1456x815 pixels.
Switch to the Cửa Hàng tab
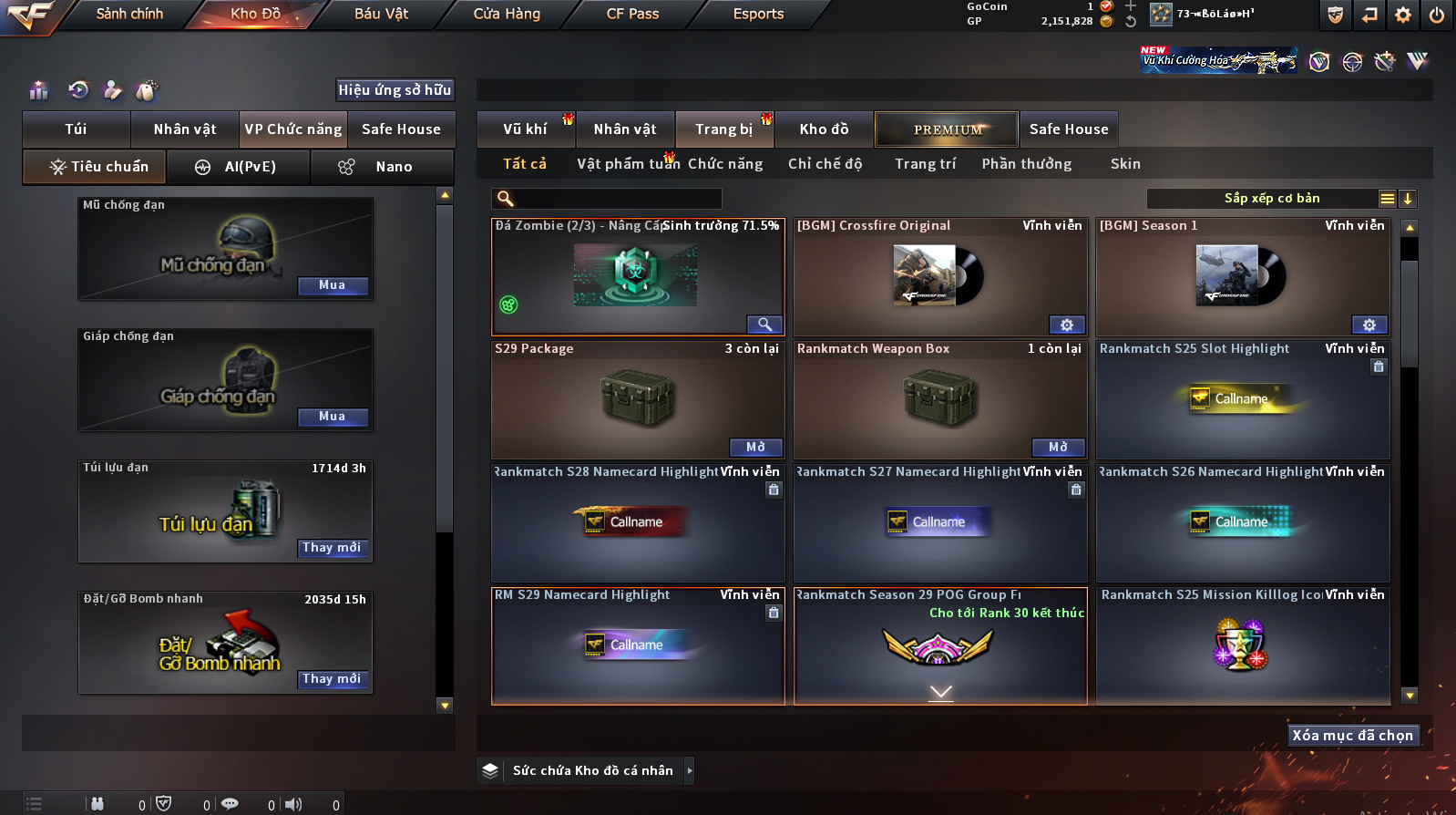pos(507,14)
